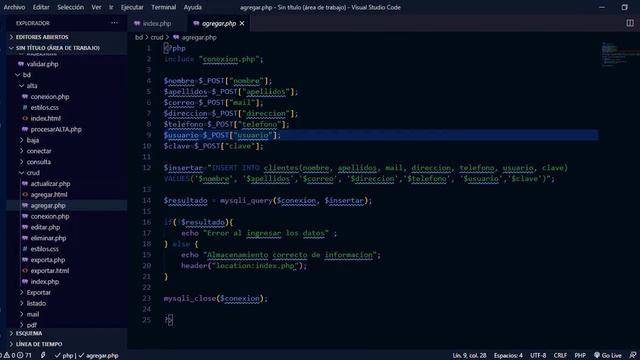Click the Espacios: 4 indentation setting
The width and height of the screenshot is (640, 360).
[508, 356]
